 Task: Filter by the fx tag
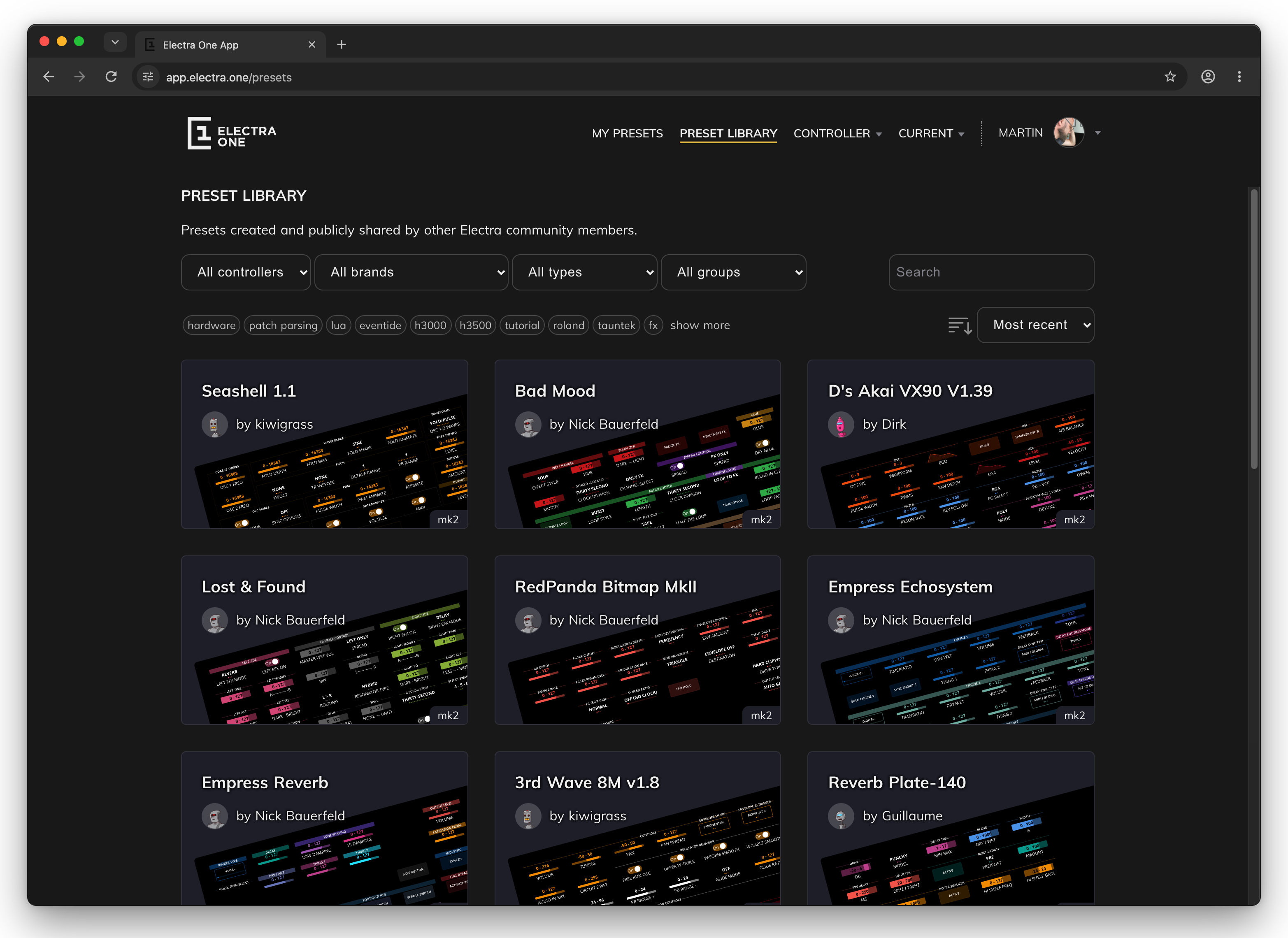click(653, 325)
